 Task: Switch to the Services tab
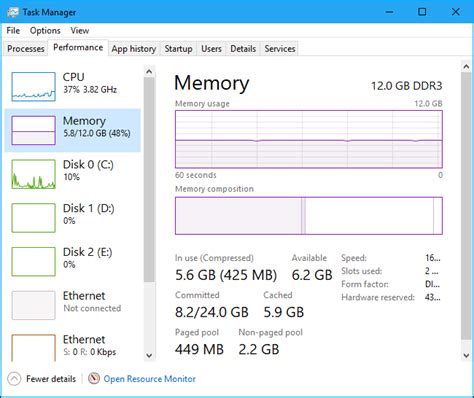tap(280, 49)
